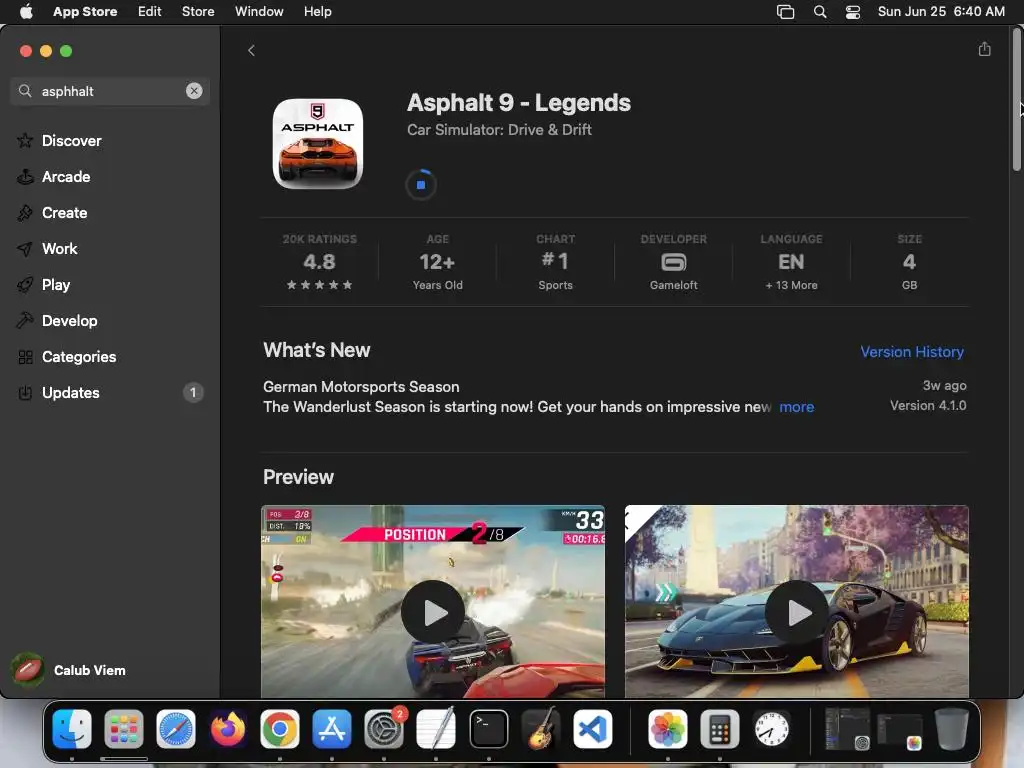The width and height of the screenshot is (1024, 768).
Task: Open the Window menu
Action: [x=259, y=12]
